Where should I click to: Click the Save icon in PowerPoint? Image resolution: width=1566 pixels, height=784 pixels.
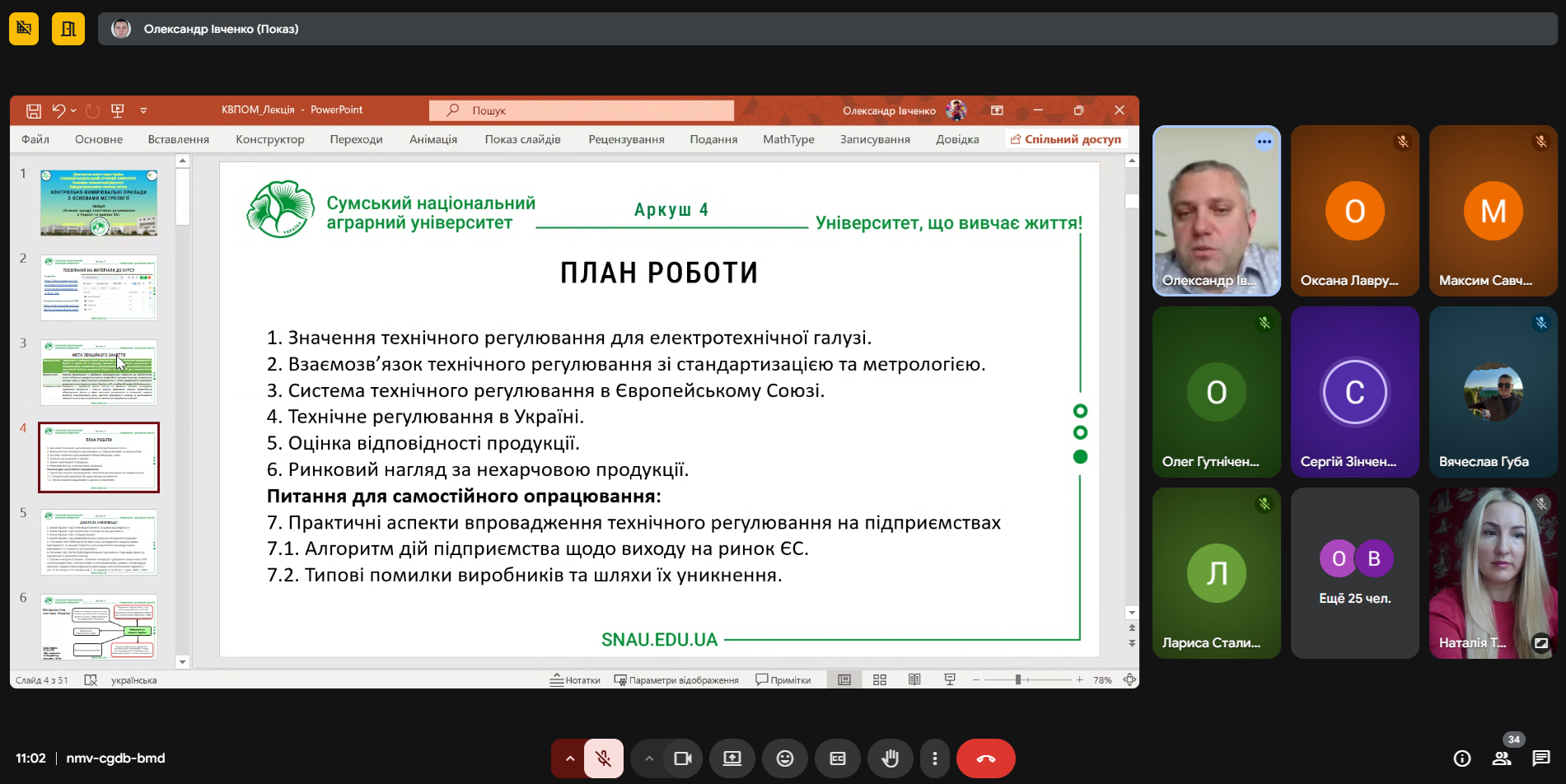(x=34, y=110)
